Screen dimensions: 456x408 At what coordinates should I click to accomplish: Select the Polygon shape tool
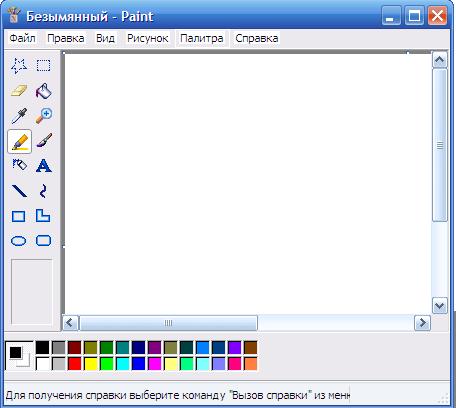[x=44, y=216]
